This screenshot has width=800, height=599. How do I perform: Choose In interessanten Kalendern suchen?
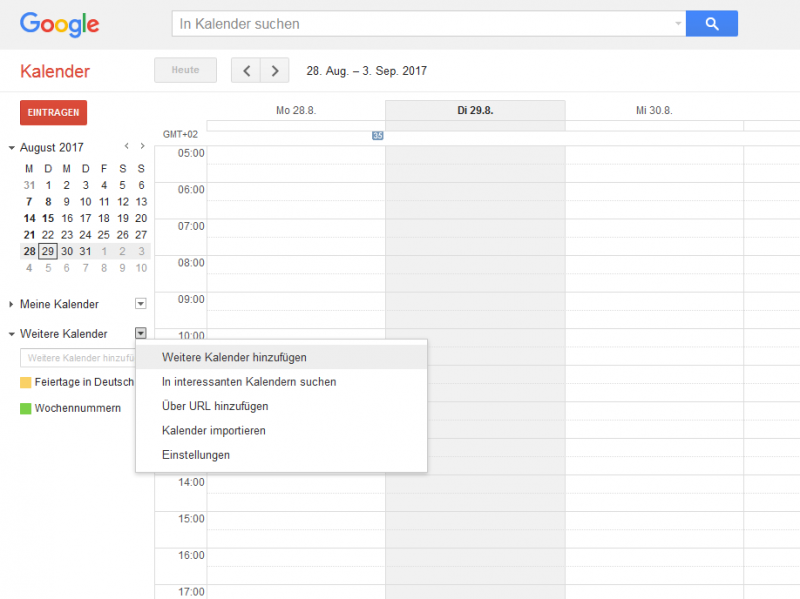pyautogui.click(x=281, y=382)
